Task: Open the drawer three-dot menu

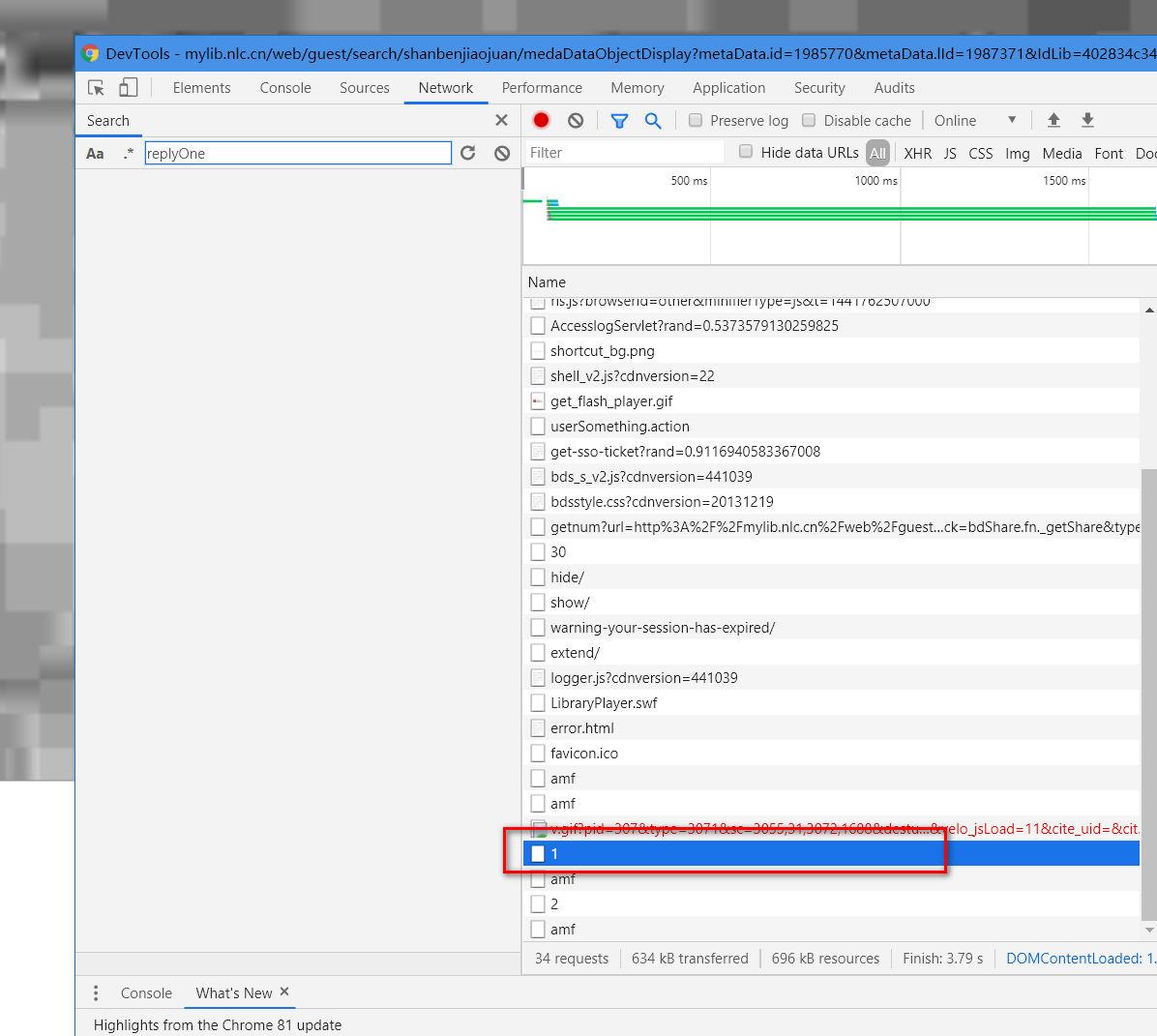Action: pos(96,993)
